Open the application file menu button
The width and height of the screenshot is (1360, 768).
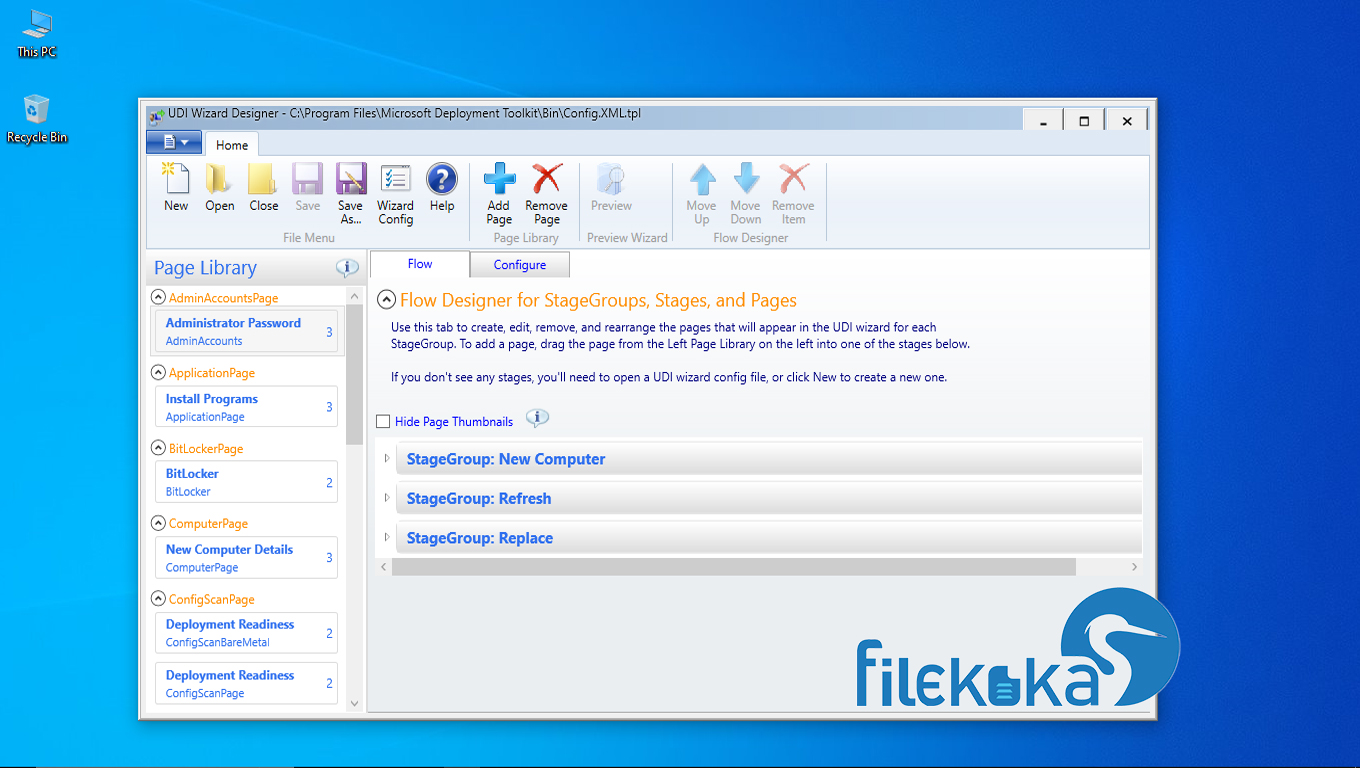(174, 142)
